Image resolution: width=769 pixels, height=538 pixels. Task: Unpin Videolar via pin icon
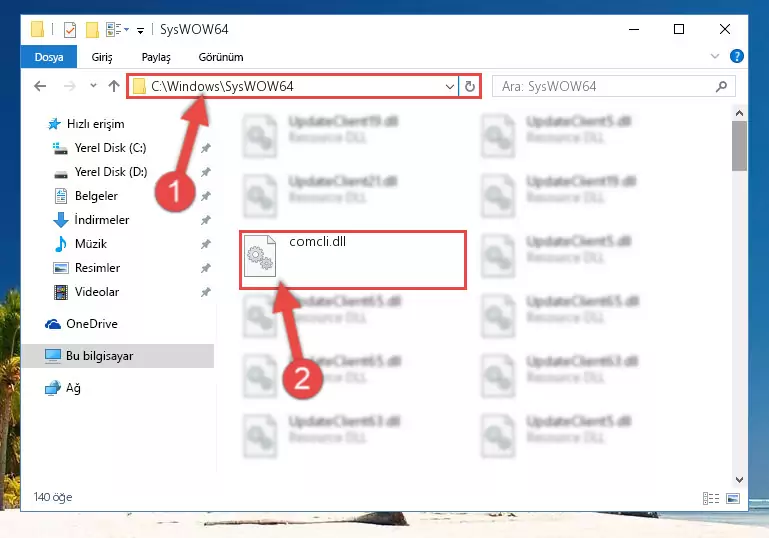pyautogui.click(x=205, y=292)
